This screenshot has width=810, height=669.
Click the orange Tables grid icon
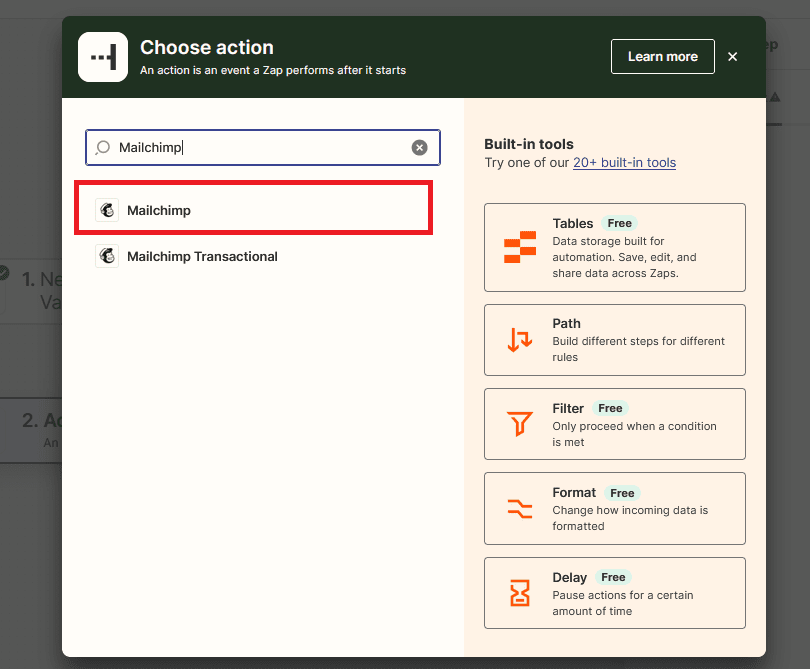520,247
